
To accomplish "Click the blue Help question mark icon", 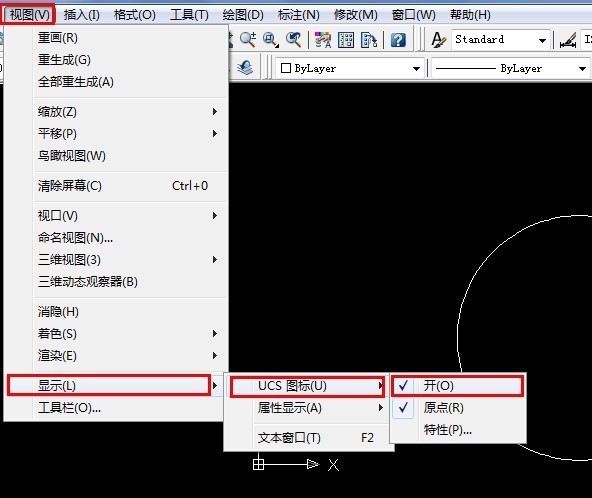I will point(398,40).
